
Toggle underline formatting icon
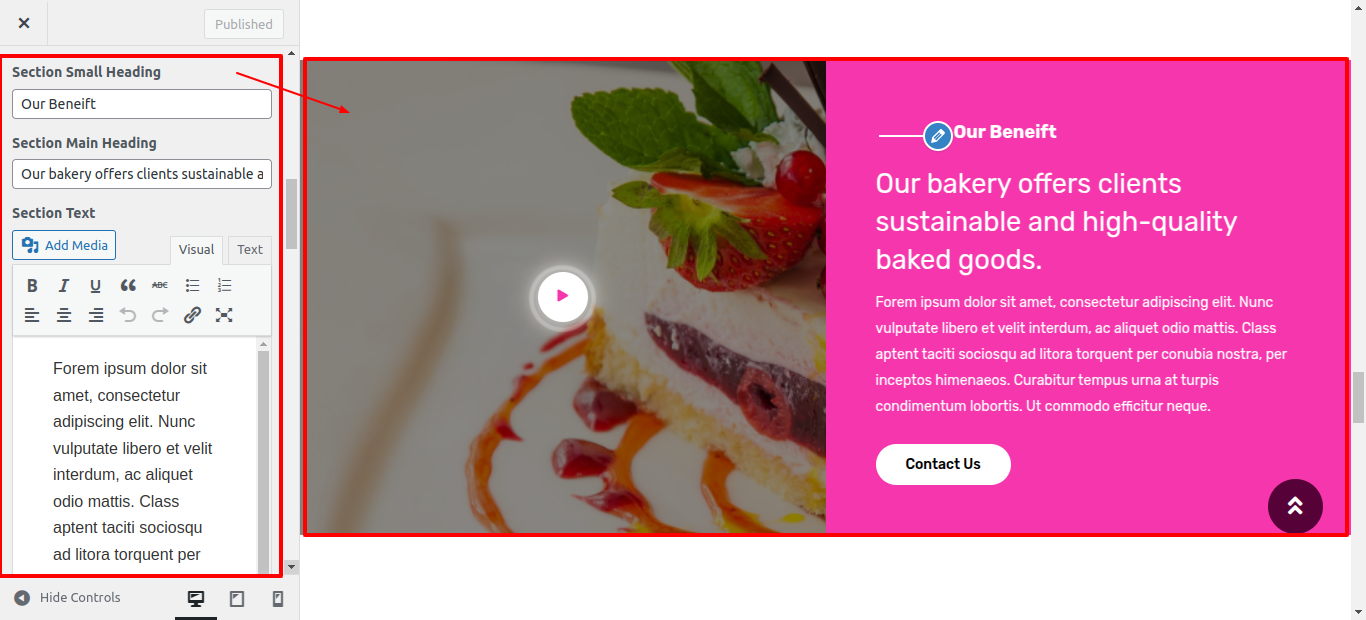96,286
